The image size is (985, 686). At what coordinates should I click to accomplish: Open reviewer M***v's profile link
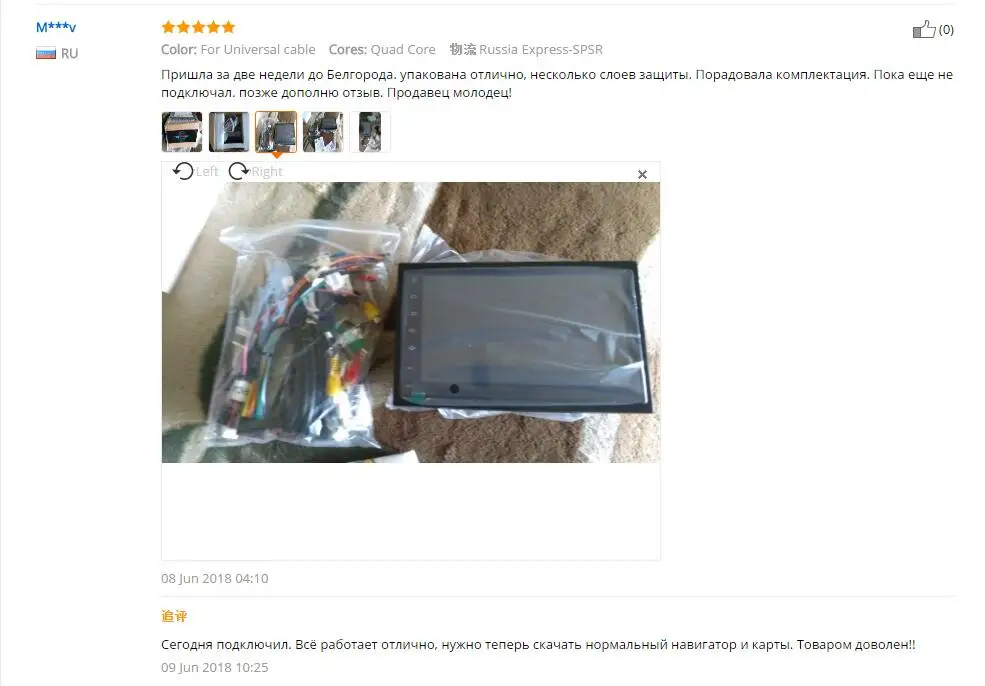(x=56, y=27)
